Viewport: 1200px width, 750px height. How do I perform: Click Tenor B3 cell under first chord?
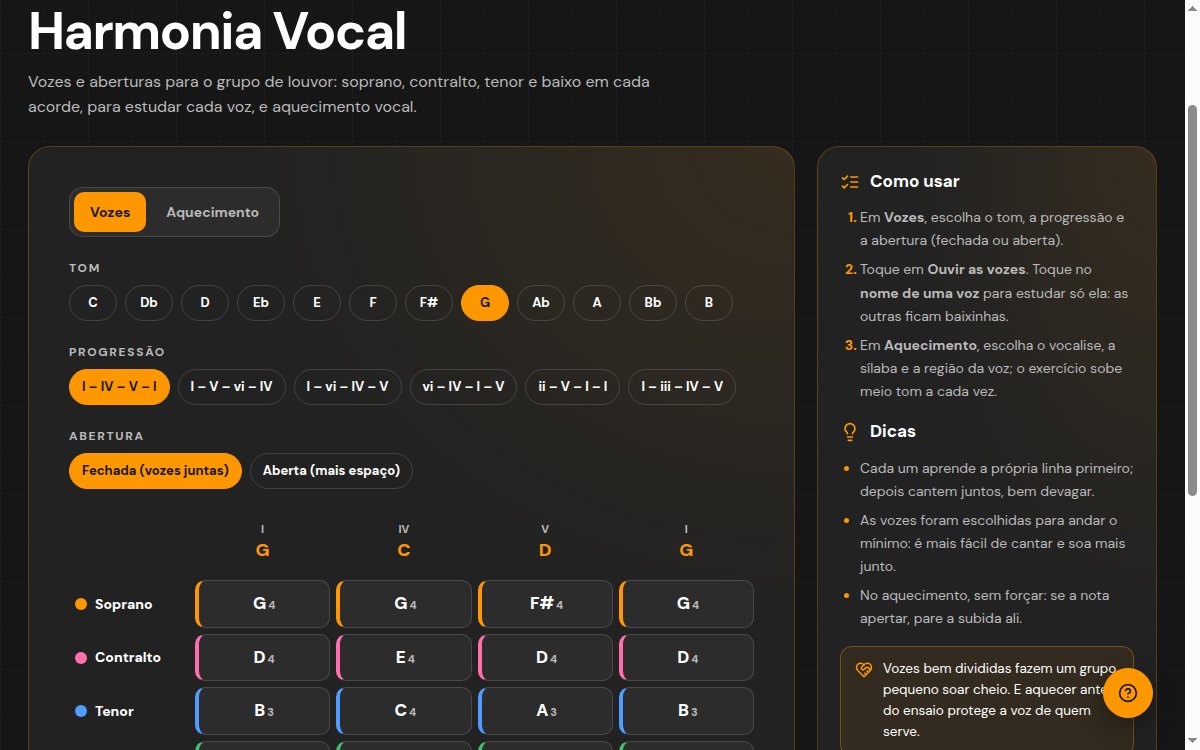262,711
